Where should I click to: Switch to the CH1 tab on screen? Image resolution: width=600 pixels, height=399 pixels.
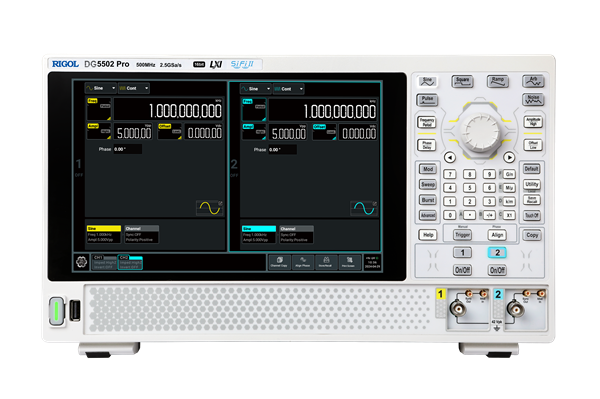point(103,262)
